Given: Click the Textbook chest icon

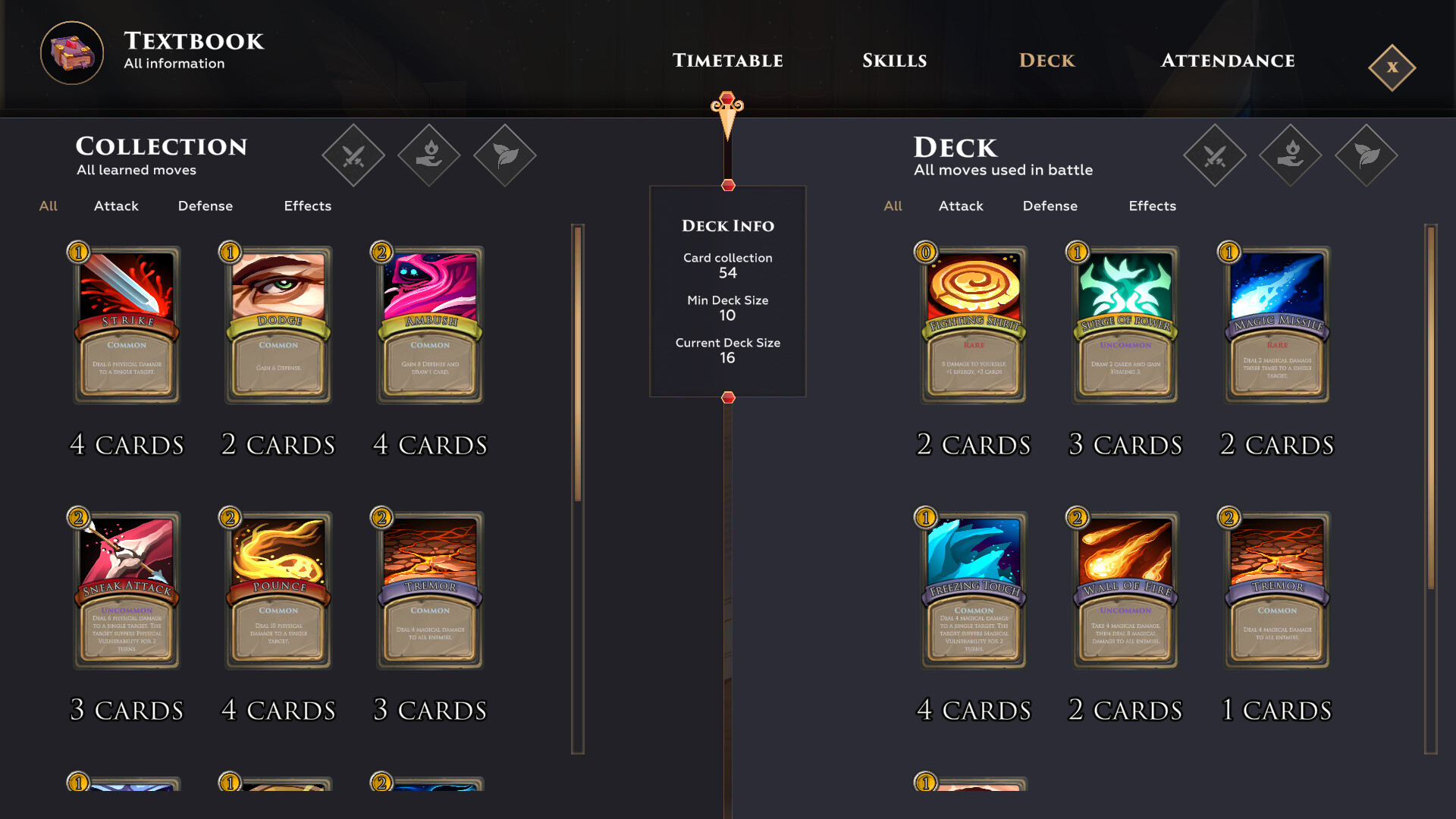Looking at the screenshot, I should tap(72, 53).
